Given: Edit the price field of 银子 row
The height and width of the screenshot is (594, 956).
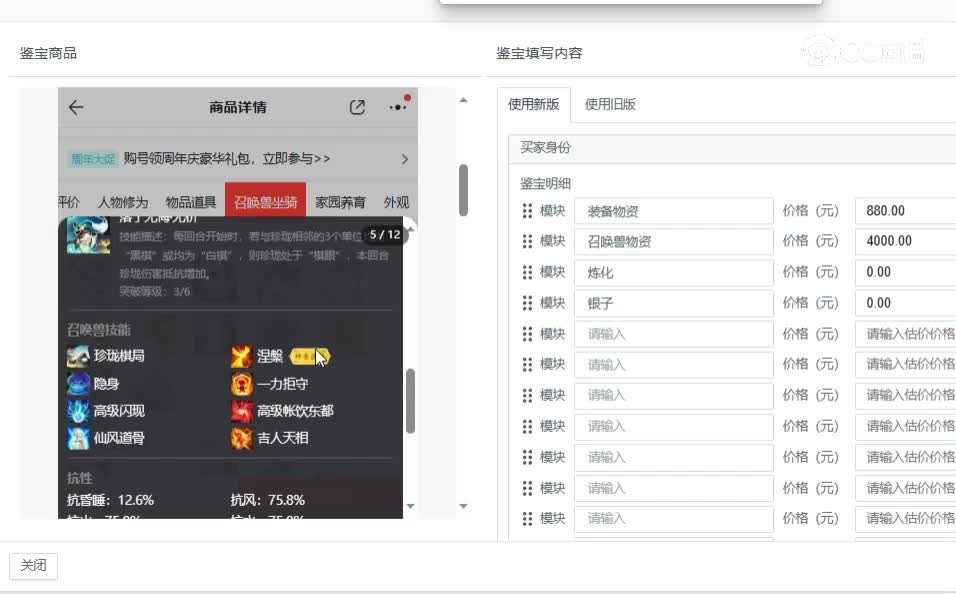Looking at the screenshot, I should click(x=905, y=303).
